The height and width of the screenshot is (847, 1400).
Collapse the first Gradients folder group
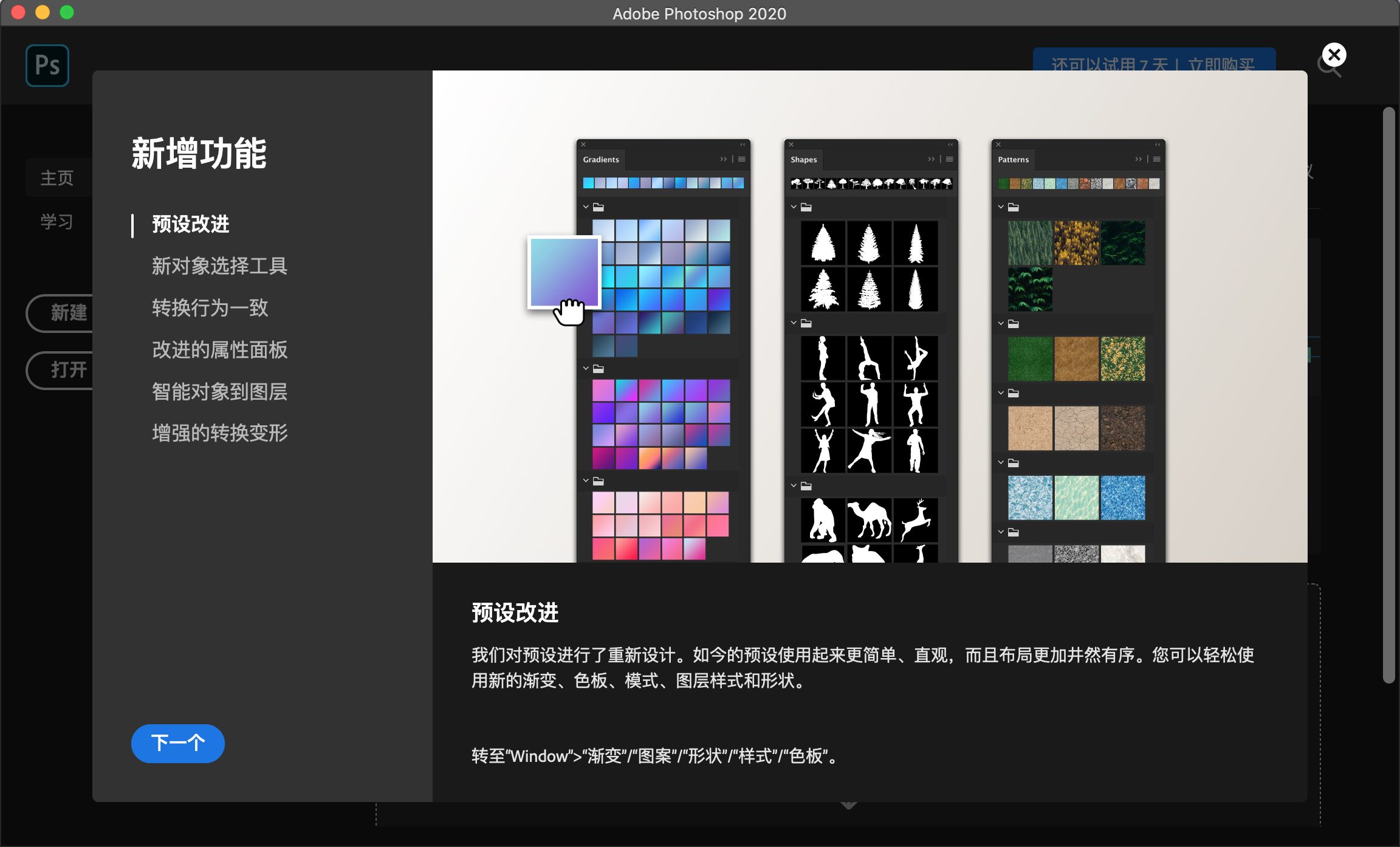click(x=586, y=207)
